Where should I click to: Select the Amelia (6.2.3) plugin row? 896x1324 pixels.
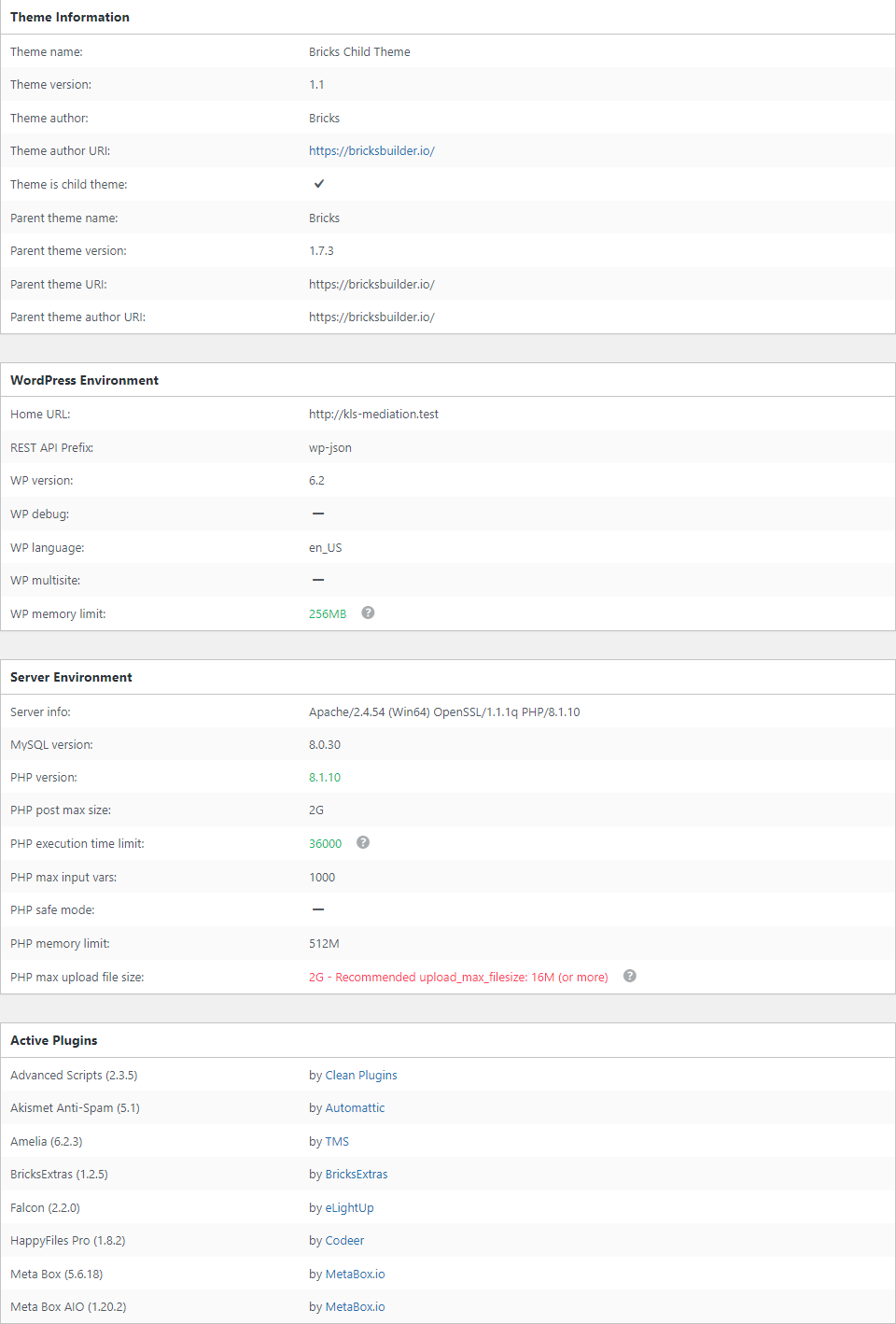pos(448,1142)
